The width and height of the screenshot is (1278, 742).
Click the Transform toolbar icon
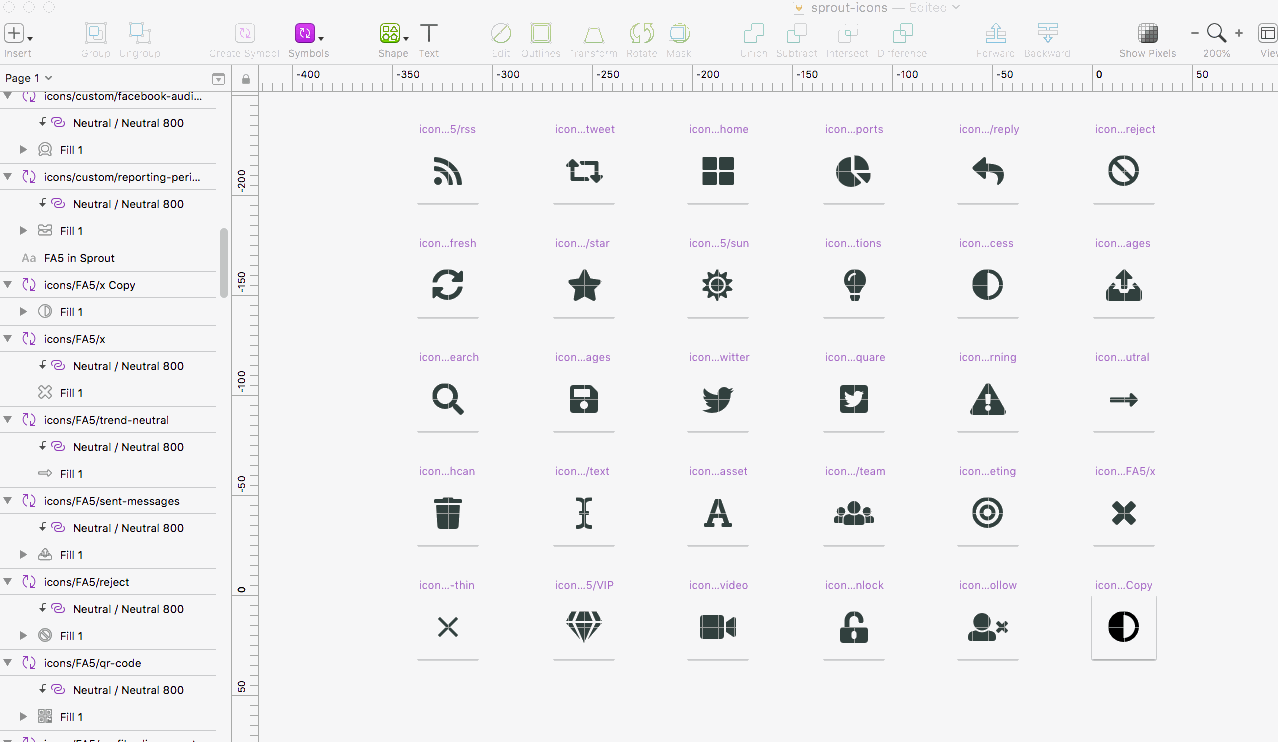pyautogui.click(x=594, y=34)
